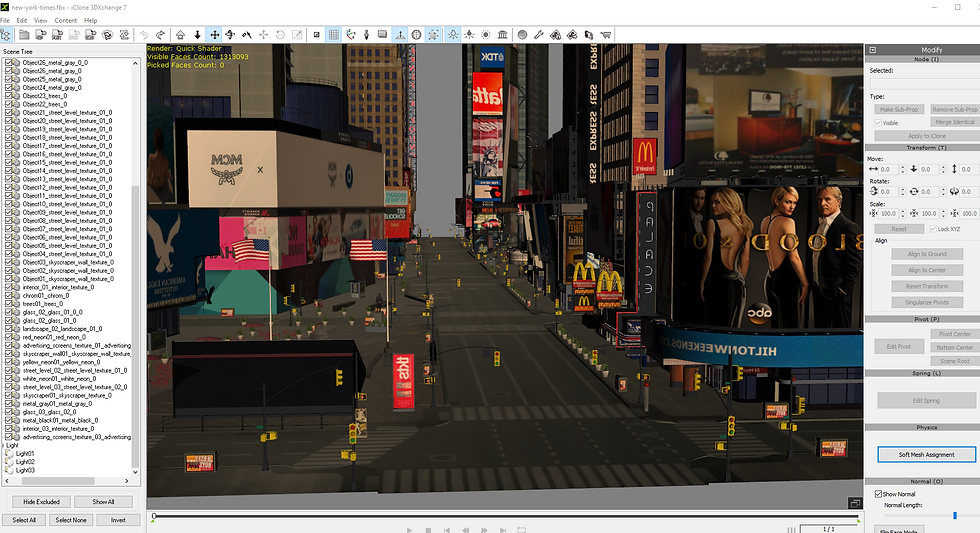Toggle the world axis display icon
This screenshot has width=980, height=533.
click(x=351, y=35)
